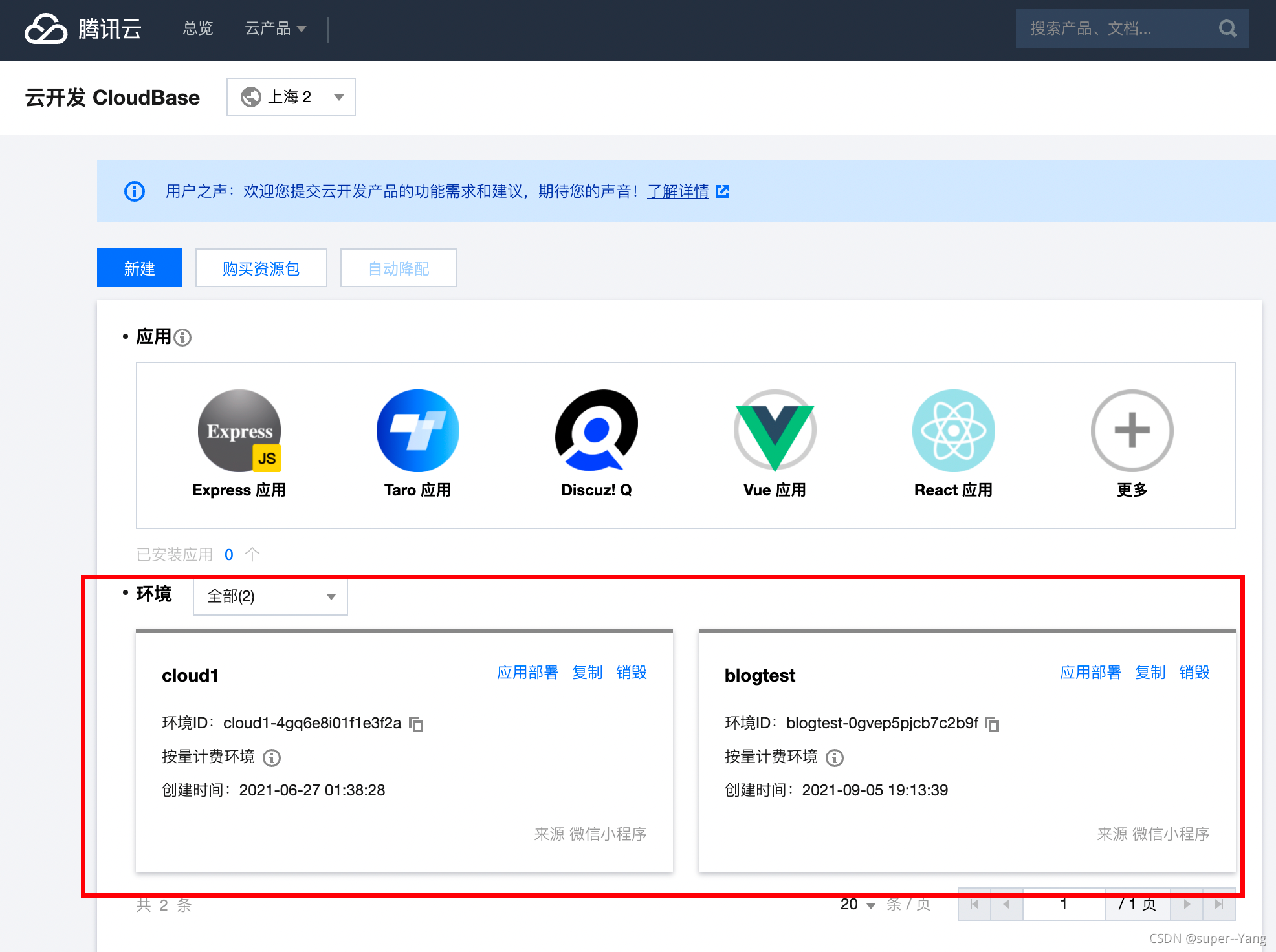Click the React 应用 label

tap(954, 490)
